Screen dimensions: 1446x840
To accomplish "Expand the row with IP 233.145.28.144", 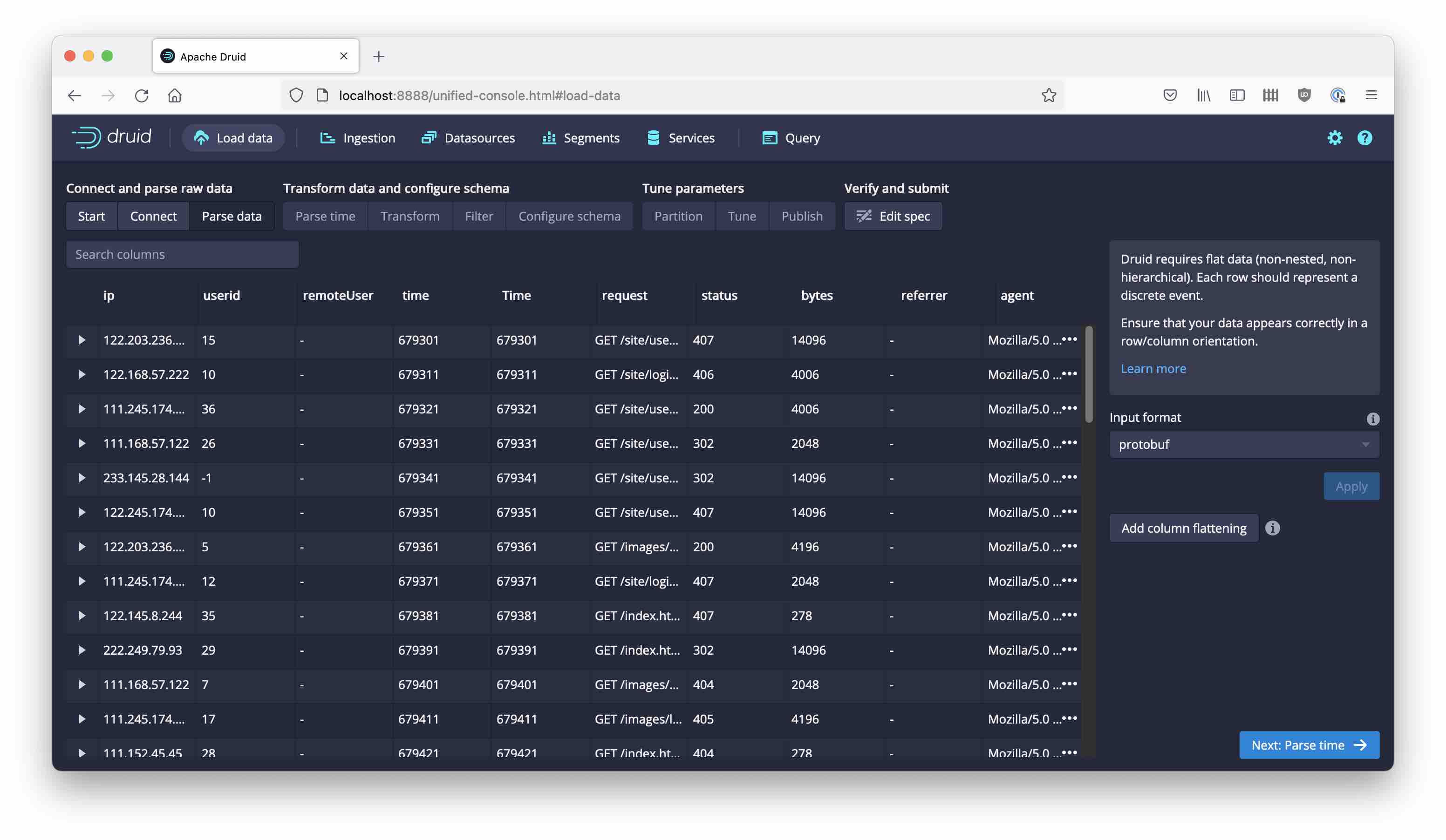I will coord(82,478).
